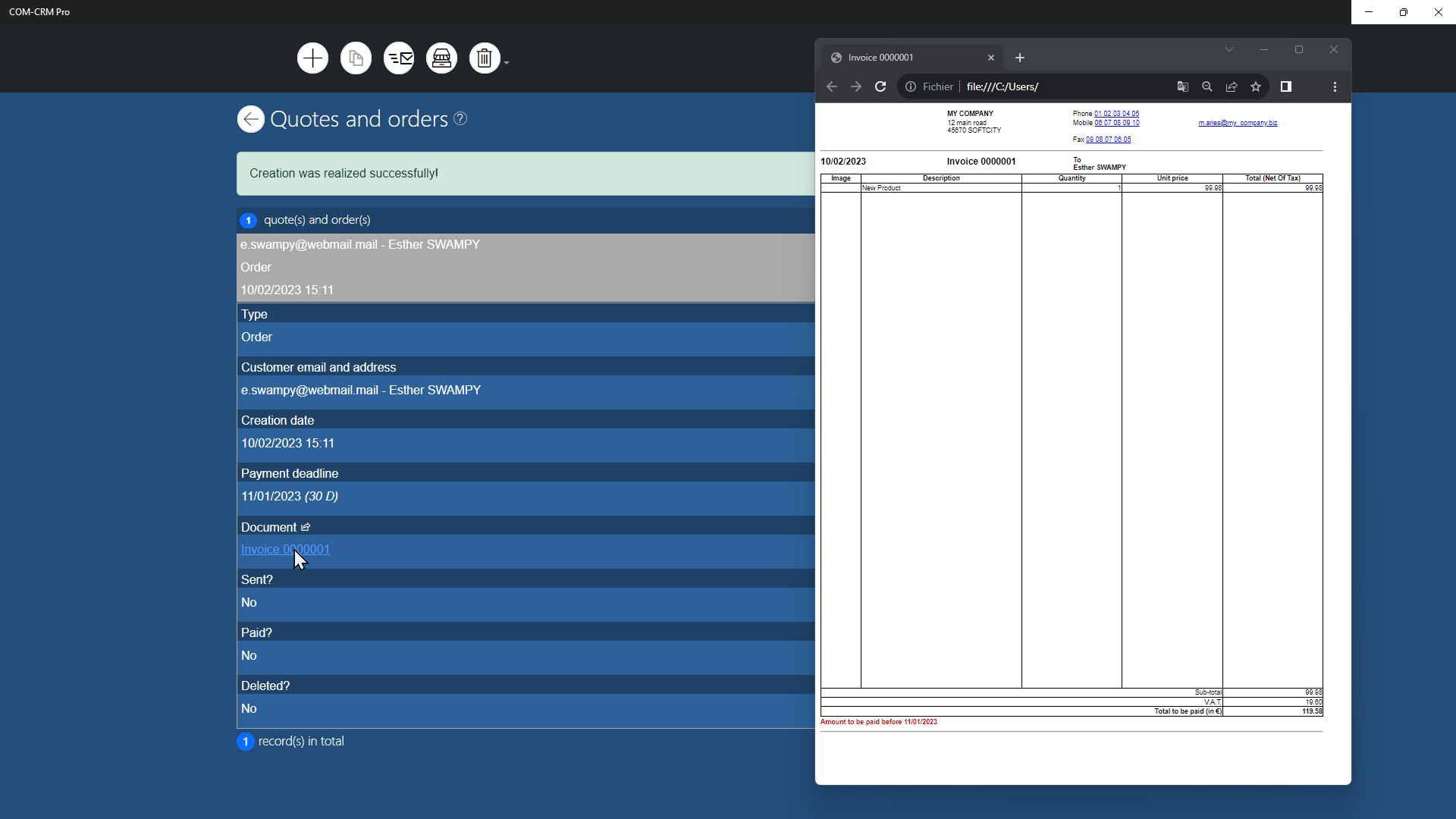The height and width of the screenshot is (819, 1456).
Task: Click the duplicate document icon
Action: tap(356, 58)
